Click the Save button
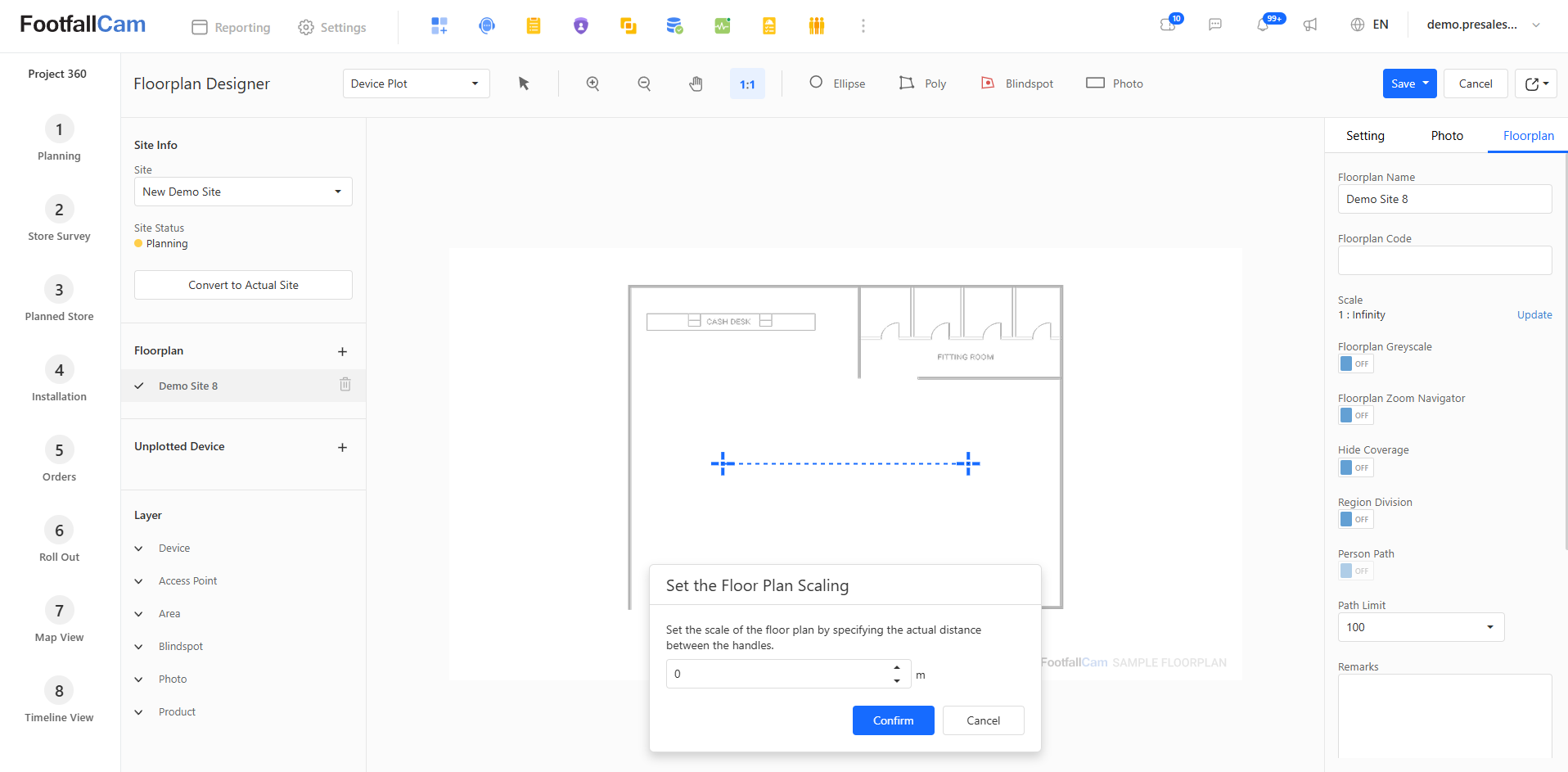The width and height of the screenshot is (1568, 772). click(1409, 84)
